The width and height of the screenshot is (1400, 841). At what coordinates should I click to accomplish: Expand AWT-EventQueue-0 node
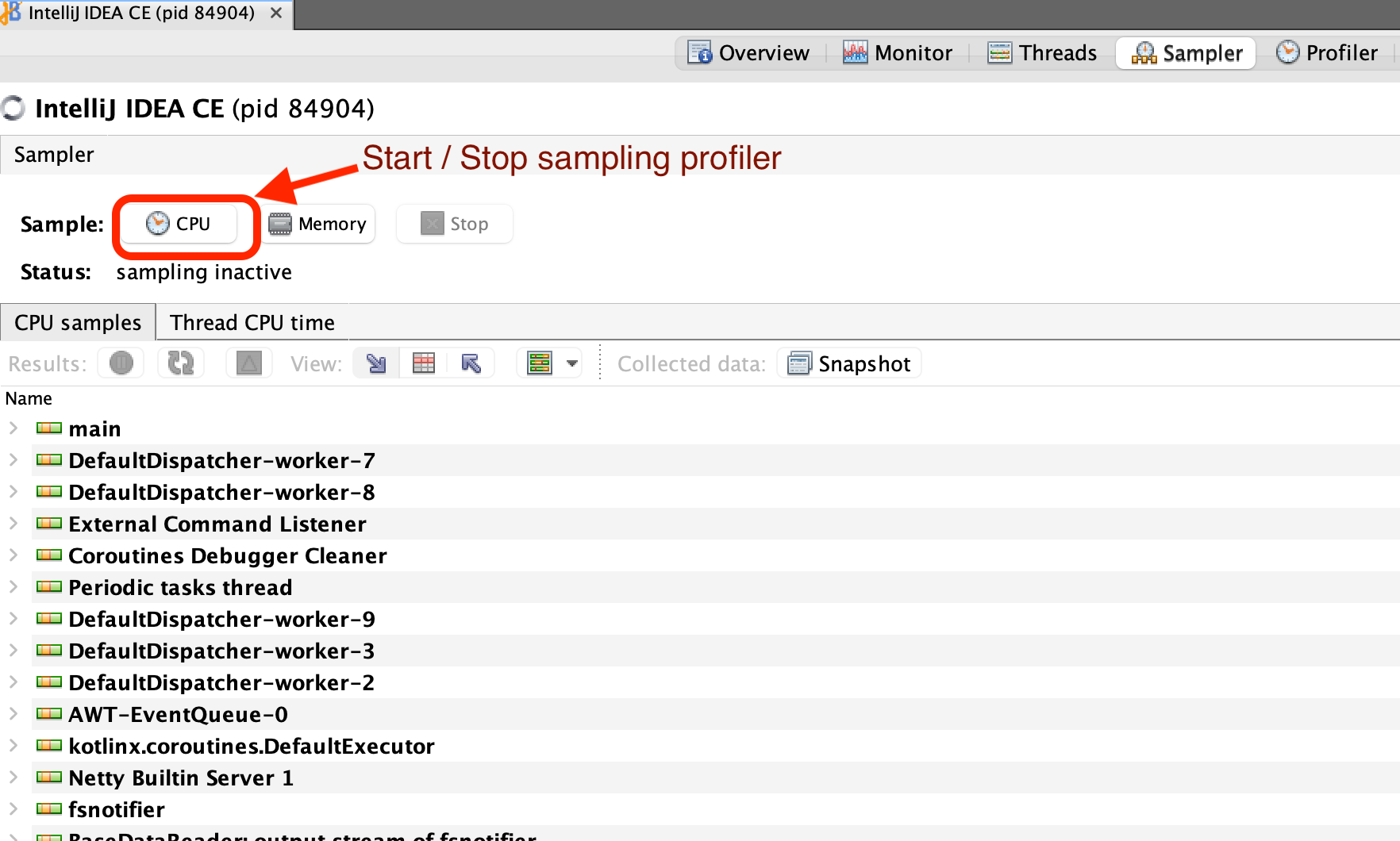point(13,714)
